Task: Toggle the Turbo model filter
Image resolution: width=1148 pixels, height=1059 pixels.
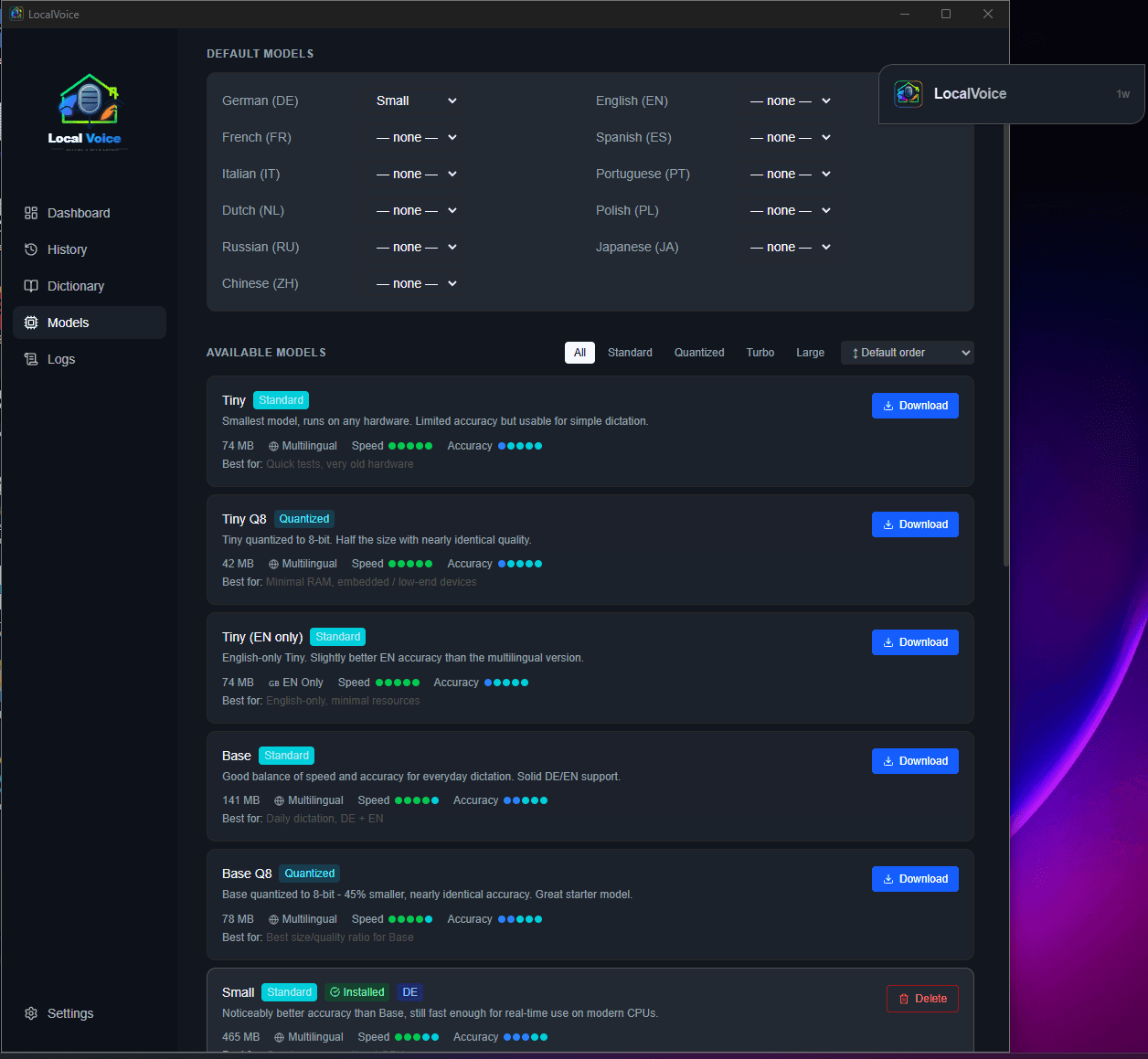Action: click(x=760, y=352)
